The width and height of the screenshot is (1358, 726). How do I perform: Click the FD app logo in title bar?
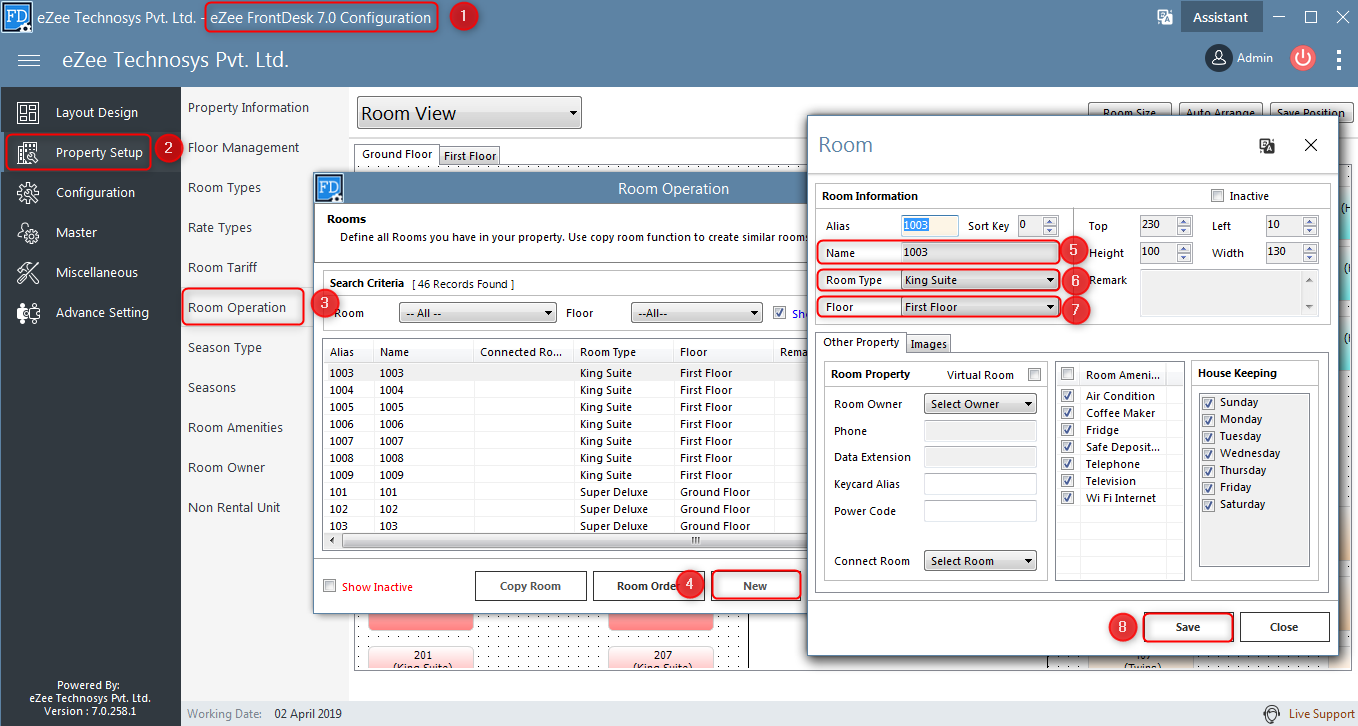[x=17, y=17]
